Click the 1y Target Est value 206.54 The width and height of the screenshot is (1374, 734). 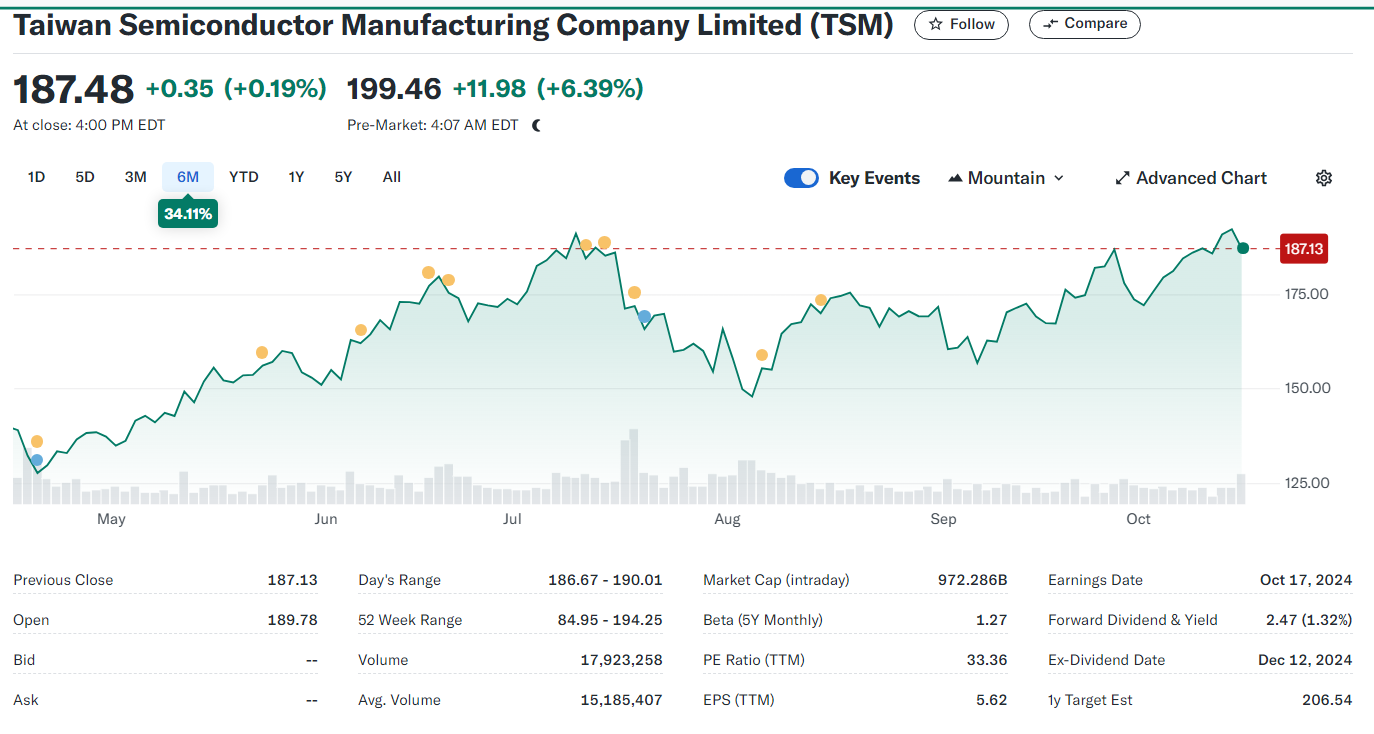pyautogui.click(x=1327, y=700)
